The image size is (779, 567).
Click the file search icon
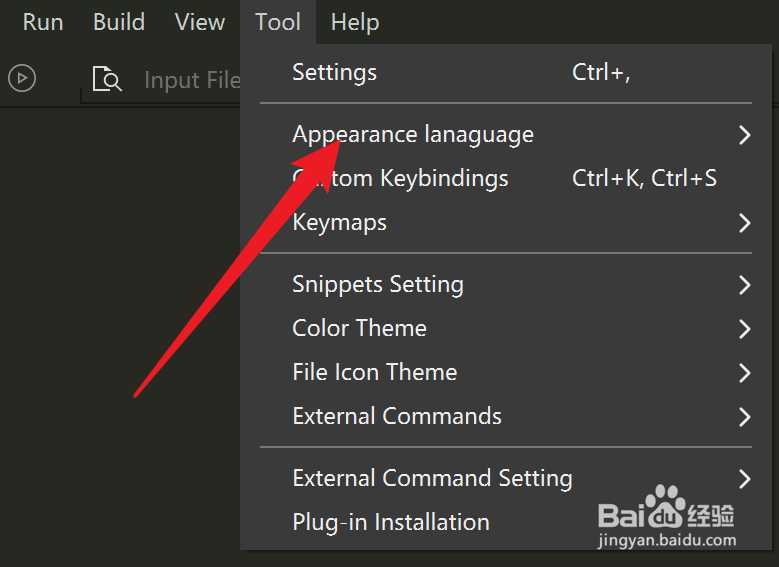point(106,80)
